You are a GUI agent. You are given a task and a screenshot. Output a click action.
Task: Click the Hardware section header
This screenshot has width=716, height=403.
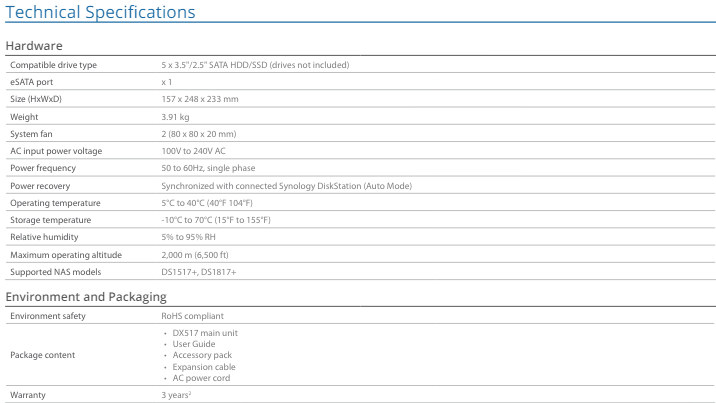coord(34,46)
